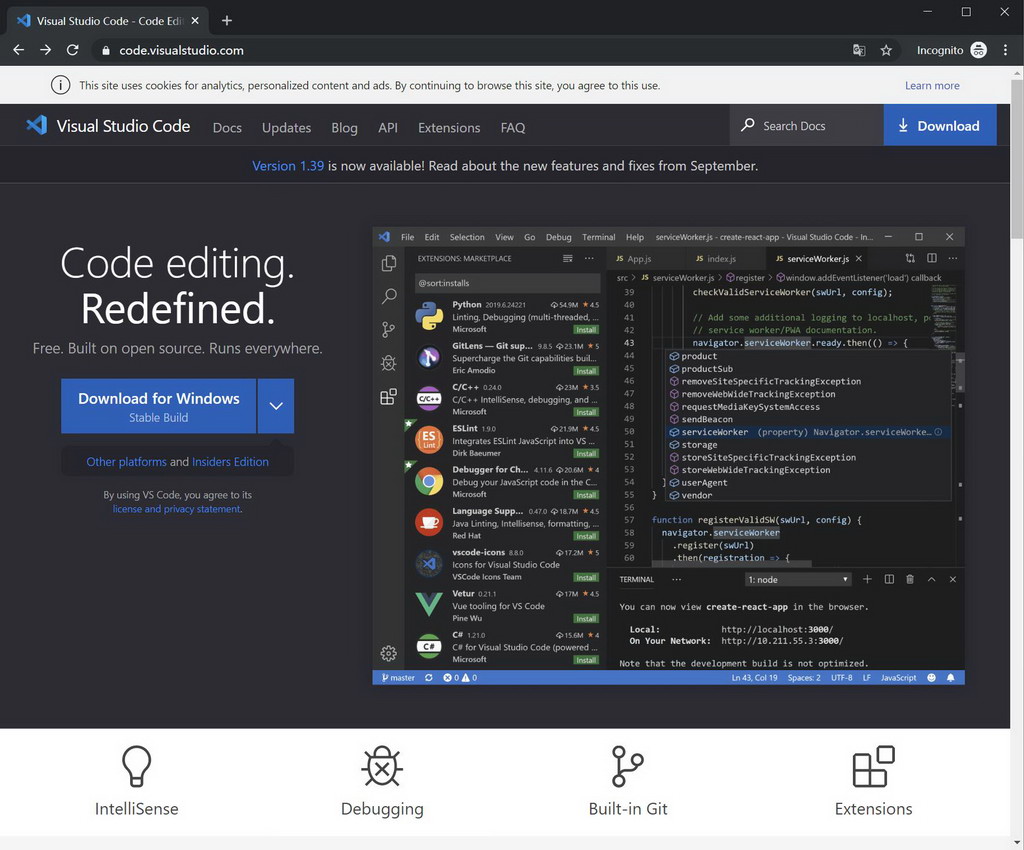Open the Learn more cookie link
This screenshot has height=850, width=1024.
[932, 86]
